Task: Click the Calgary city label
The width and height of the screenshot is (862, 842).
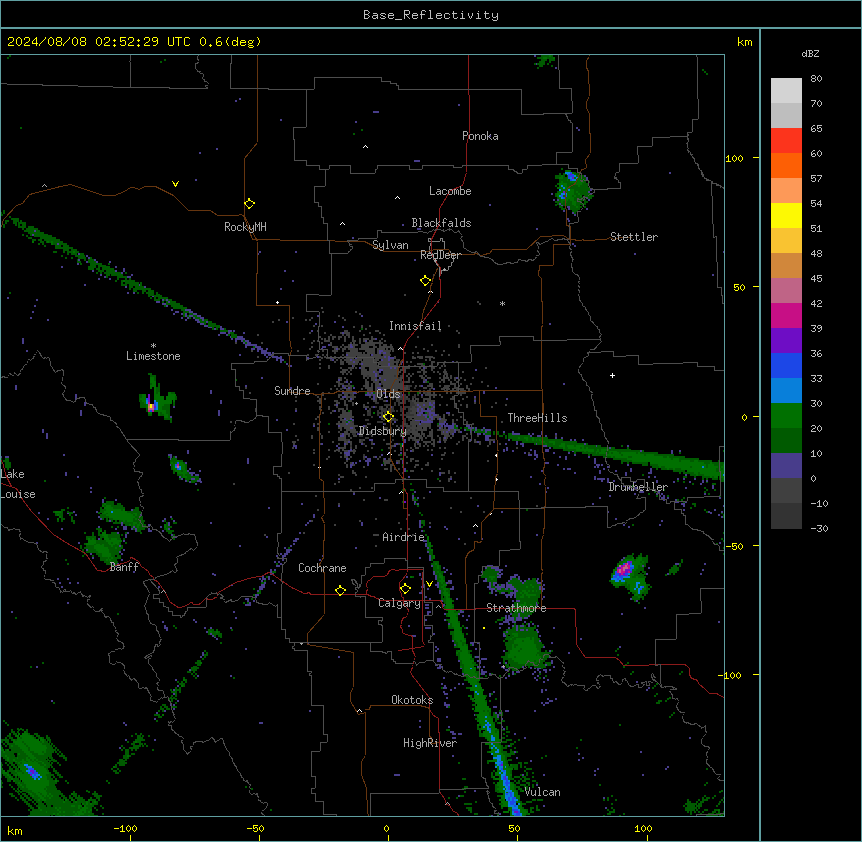Action: pos(399,603)
